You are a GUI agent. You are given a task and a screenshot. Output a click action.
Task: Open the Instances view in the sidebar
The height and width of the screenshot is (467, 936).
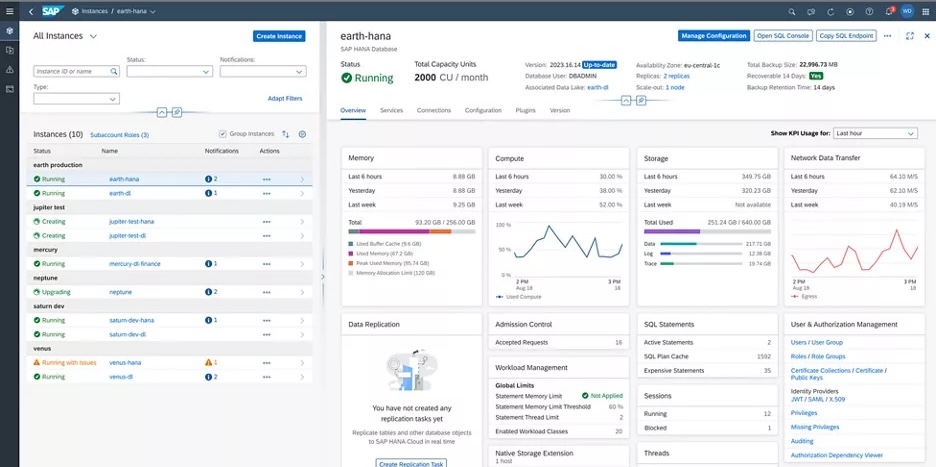(x=10, y=30)
